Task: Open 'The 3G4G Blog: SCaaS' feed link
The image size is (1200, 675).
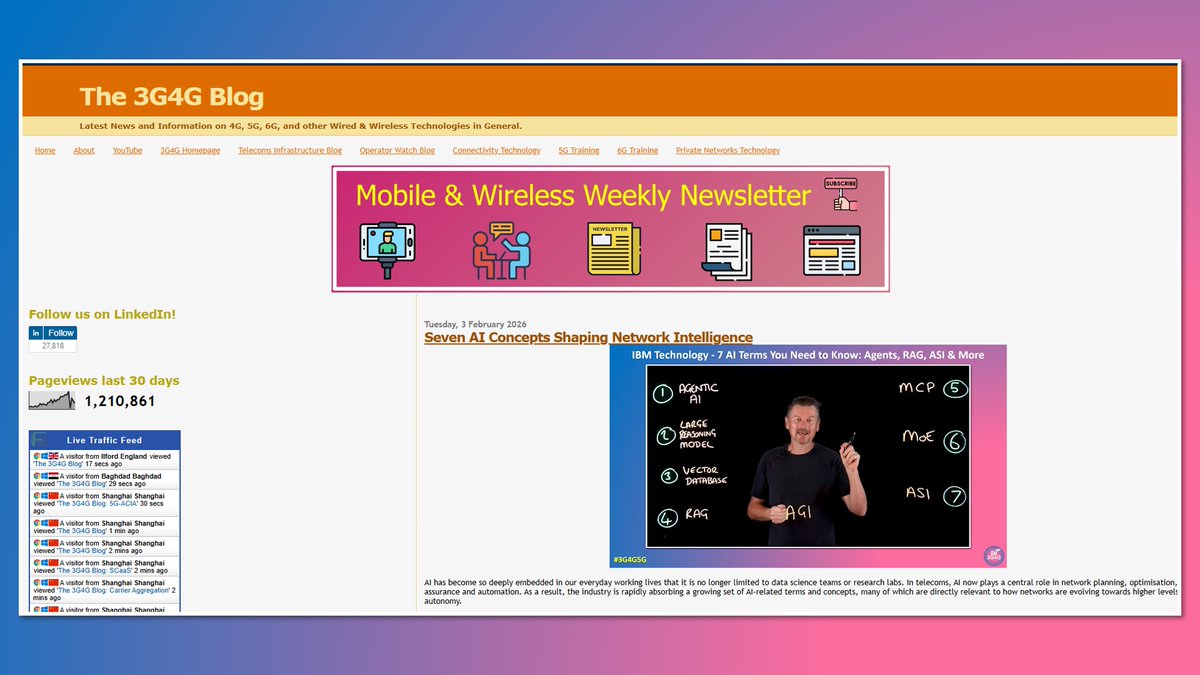Action: pos(95,571)
